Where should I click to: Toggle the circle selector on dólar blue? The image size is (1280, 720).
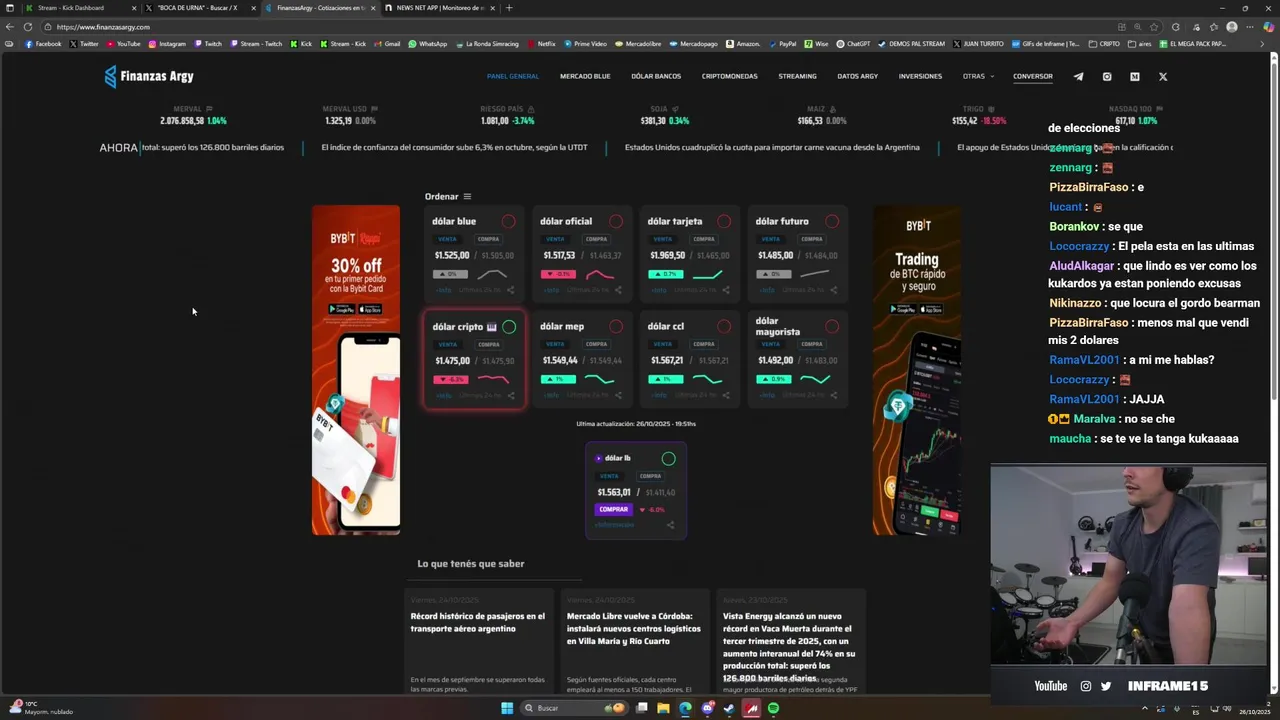509,221
